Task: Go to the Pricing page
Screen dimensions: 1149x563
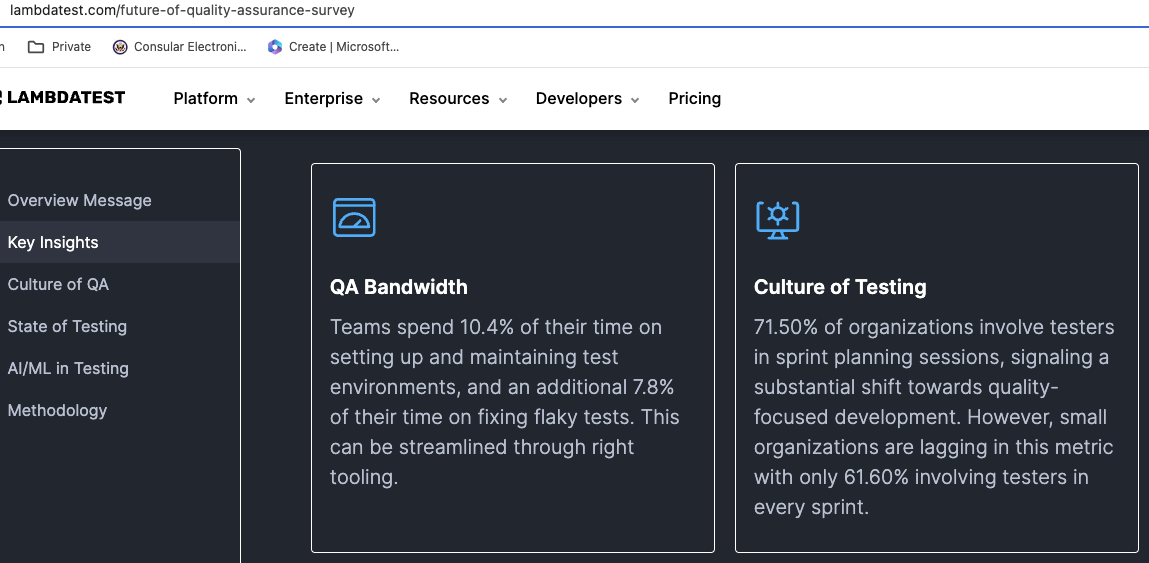Action: 694,99
